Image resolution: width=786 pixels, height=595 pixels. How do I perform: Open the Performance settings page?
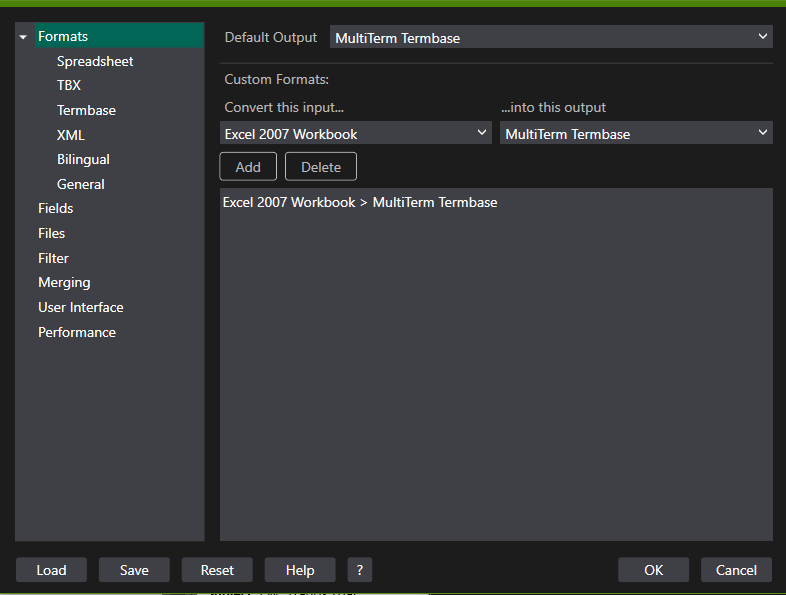tap(77, 332)
